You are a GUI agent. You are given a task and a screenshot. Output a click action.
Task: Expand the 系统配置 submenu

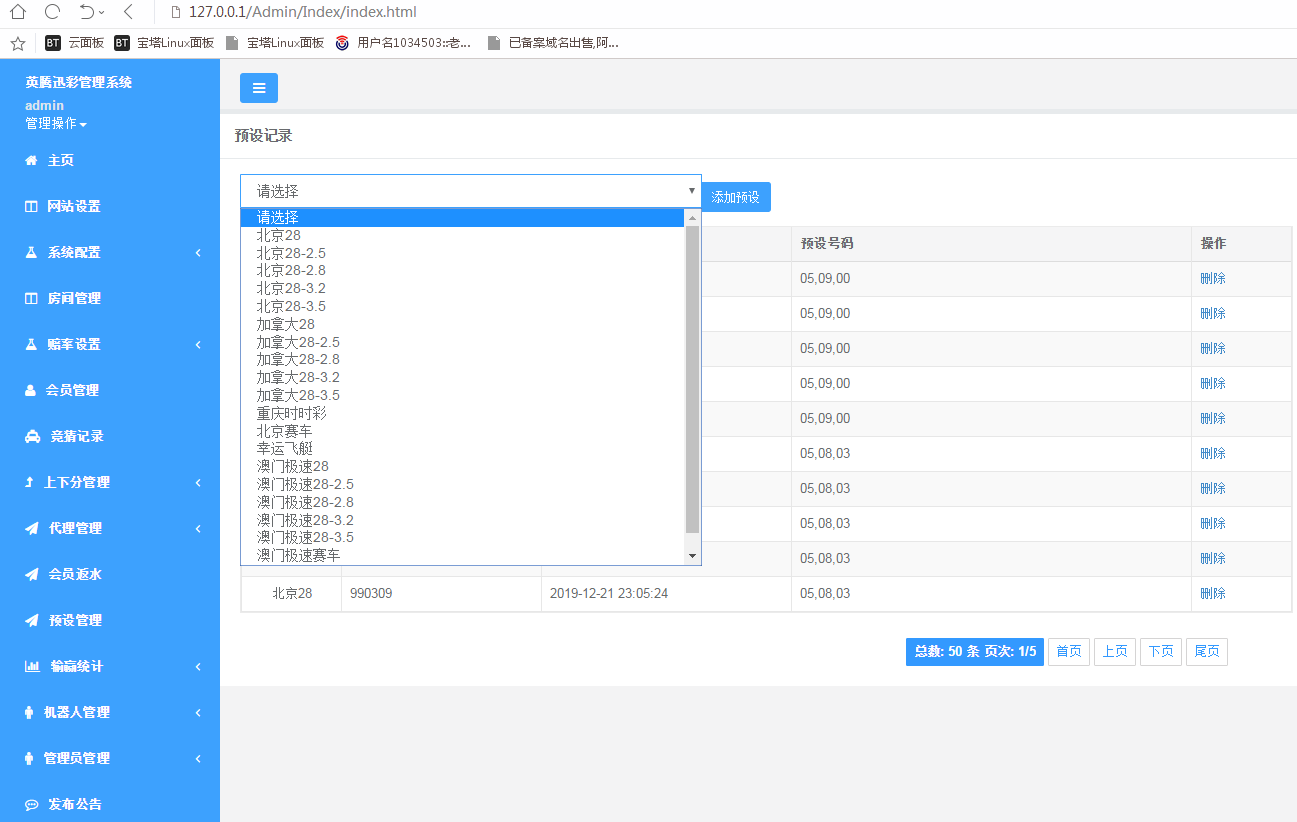(x=197, y=252)
